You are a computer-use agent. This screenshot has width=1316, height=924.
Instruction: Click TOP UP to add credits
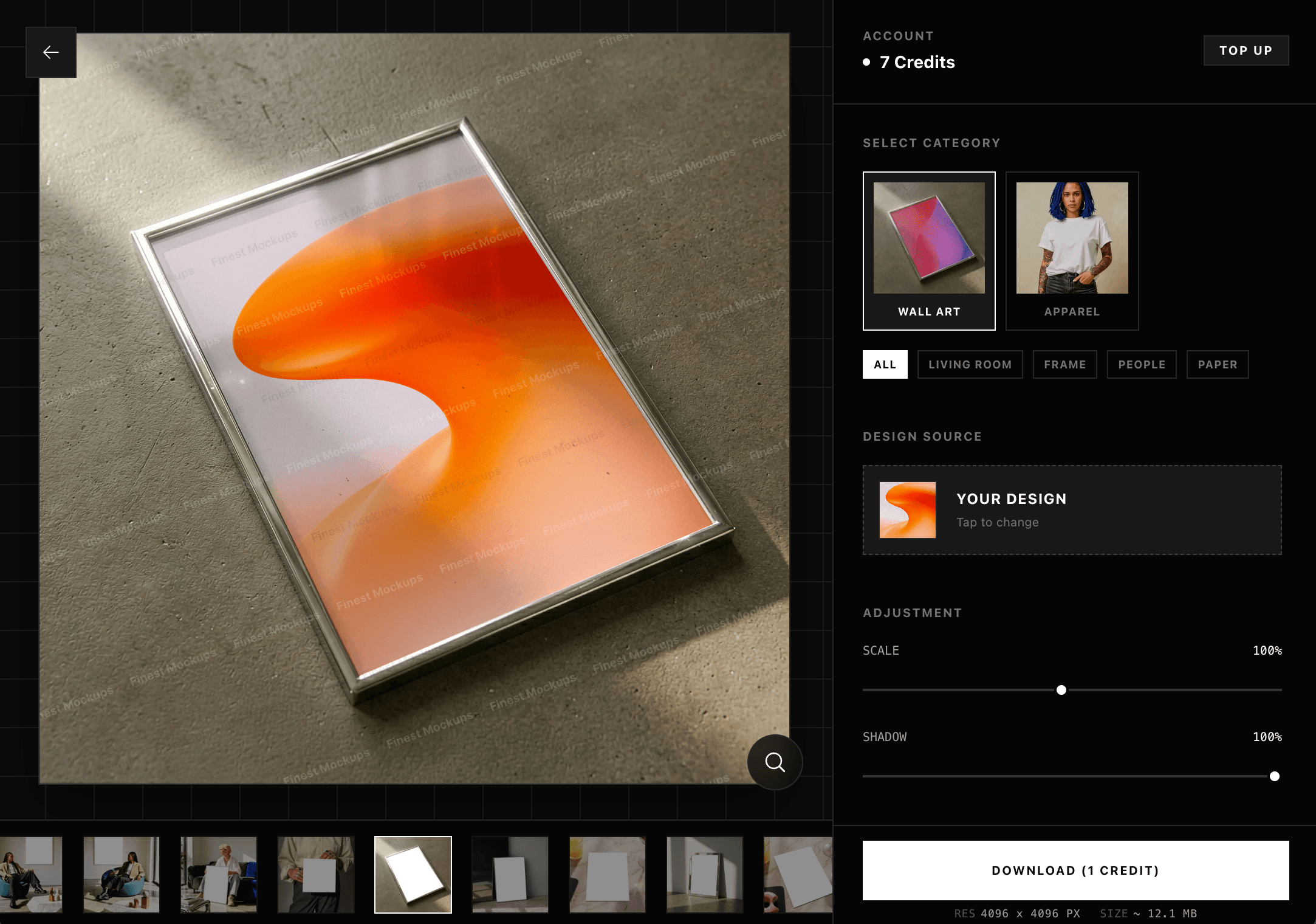1246,50
